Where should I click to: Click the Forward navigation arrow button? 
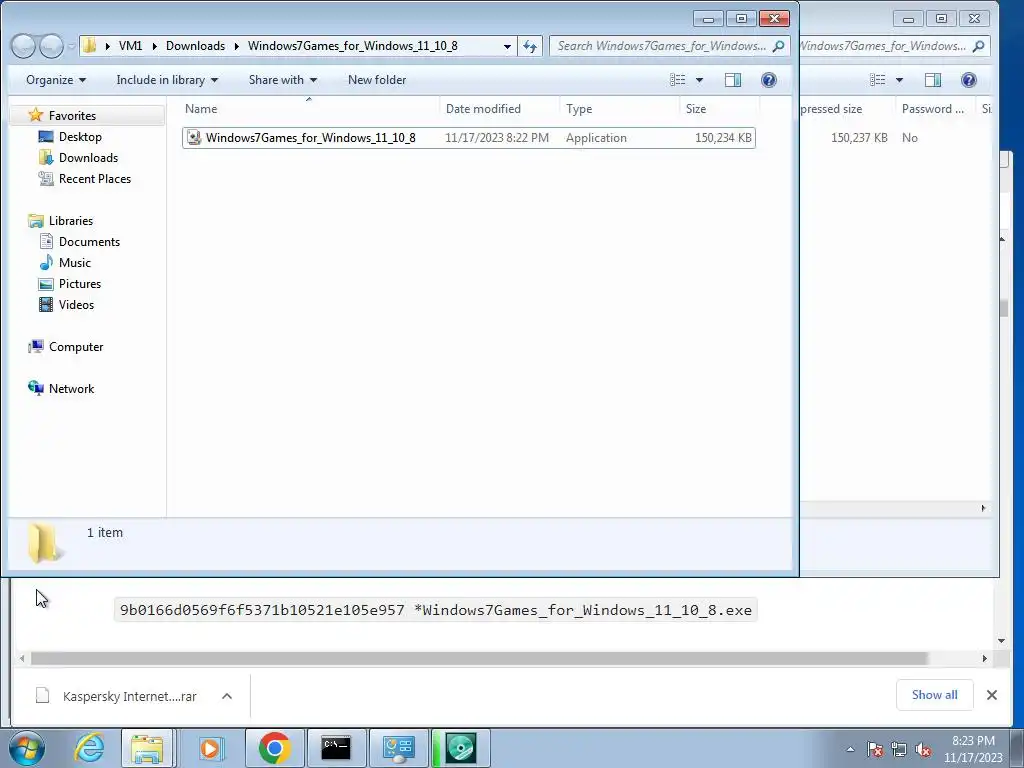52,46
